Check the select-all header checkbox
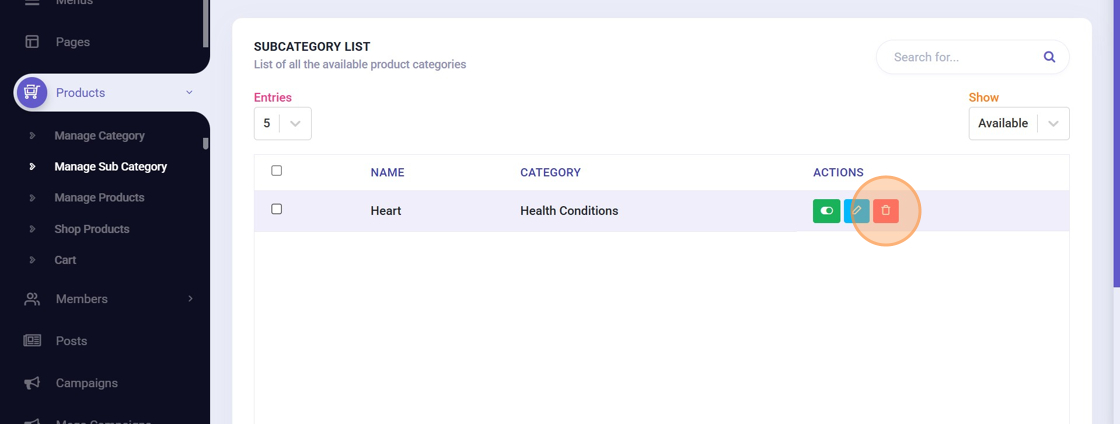Screen dimensions: 1120x424 pyautogui.click(x=277, y=171)
